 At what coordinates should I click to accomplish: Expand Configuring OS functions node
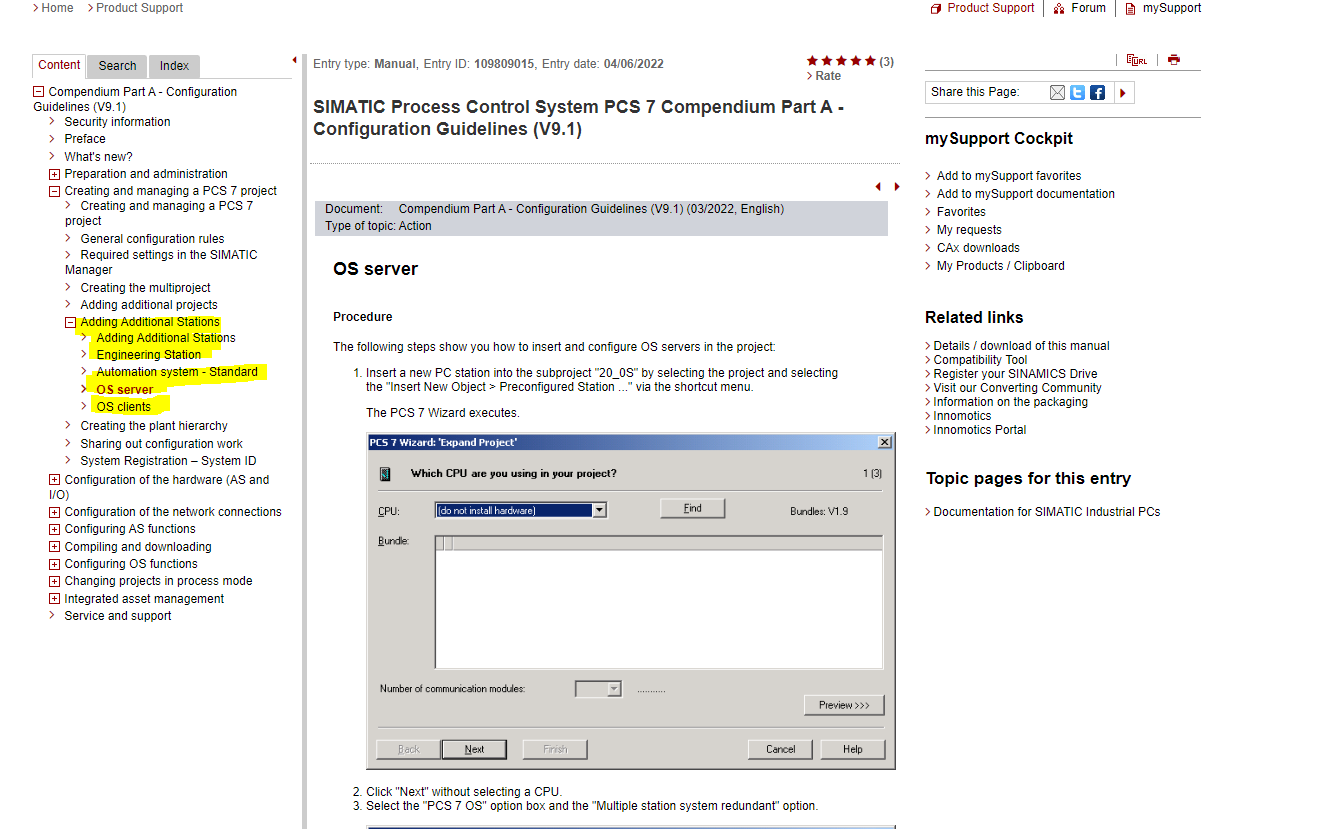[x=55, y=564]
